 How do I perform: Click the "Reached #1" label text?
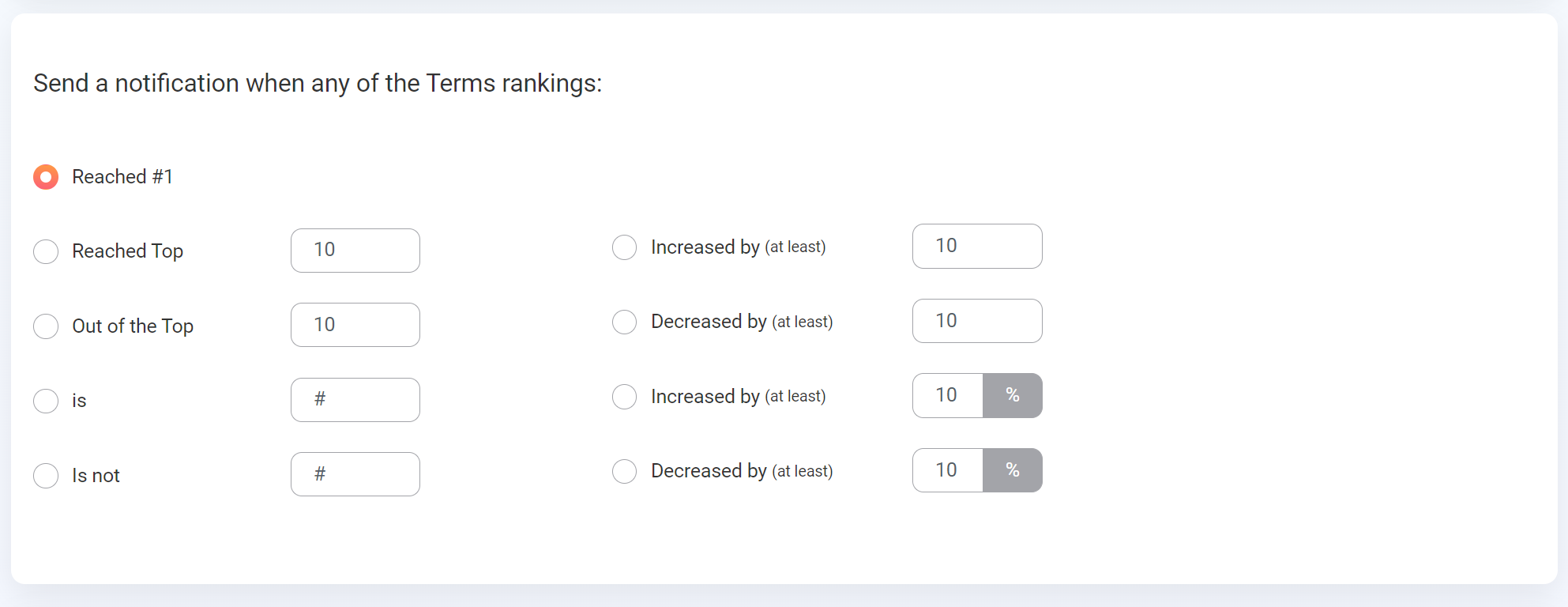click(122, 176)
